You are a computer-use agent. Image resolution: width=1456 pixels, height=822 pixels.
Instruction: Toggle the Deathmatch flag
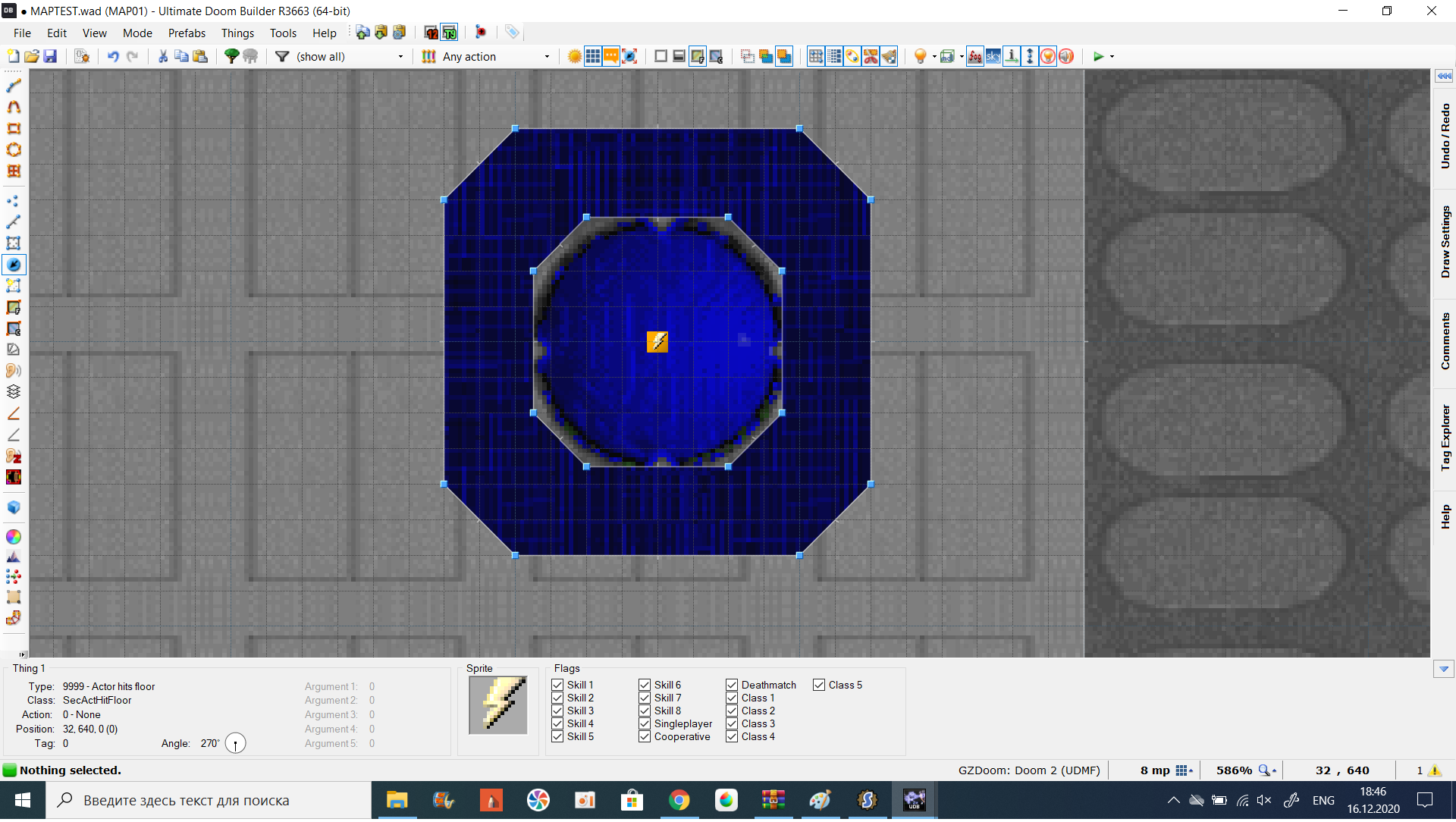click(x=732, y=686)
